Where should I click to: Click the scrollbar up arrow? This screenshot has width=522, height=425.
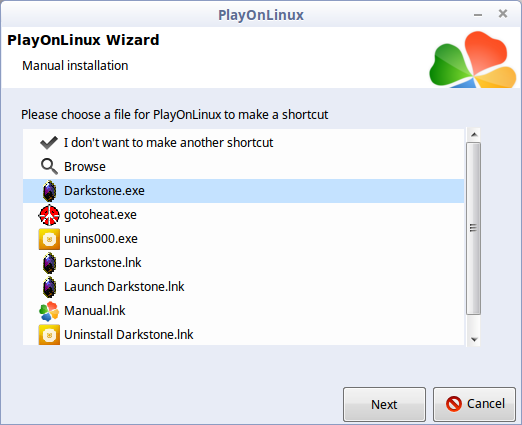point(474,135)
